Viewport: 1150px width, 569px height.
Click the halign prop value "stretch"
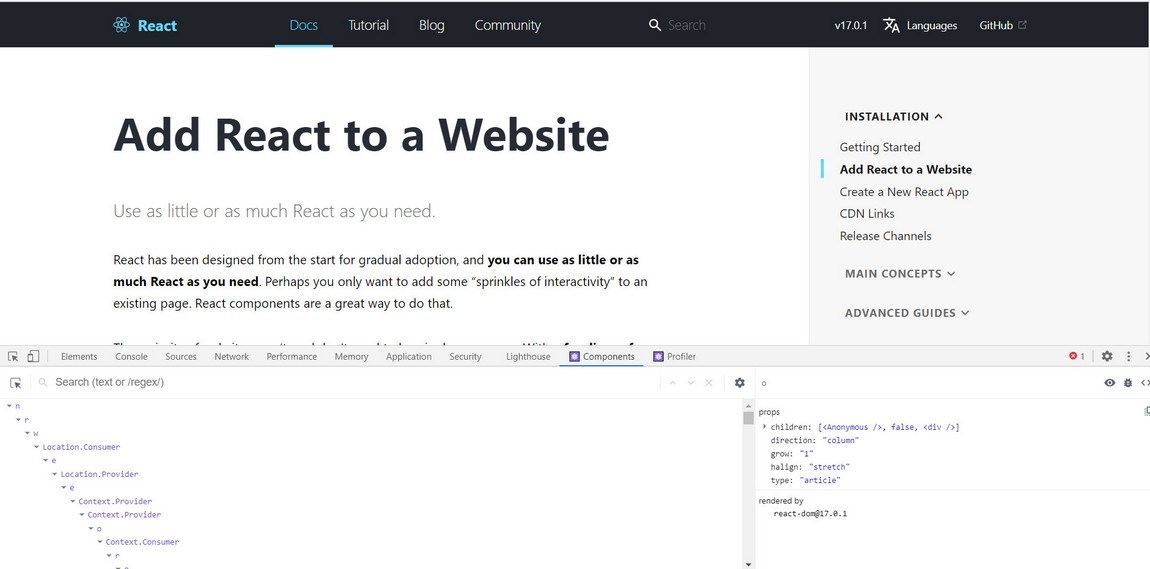pyautogui.click(x=829, y=466)
